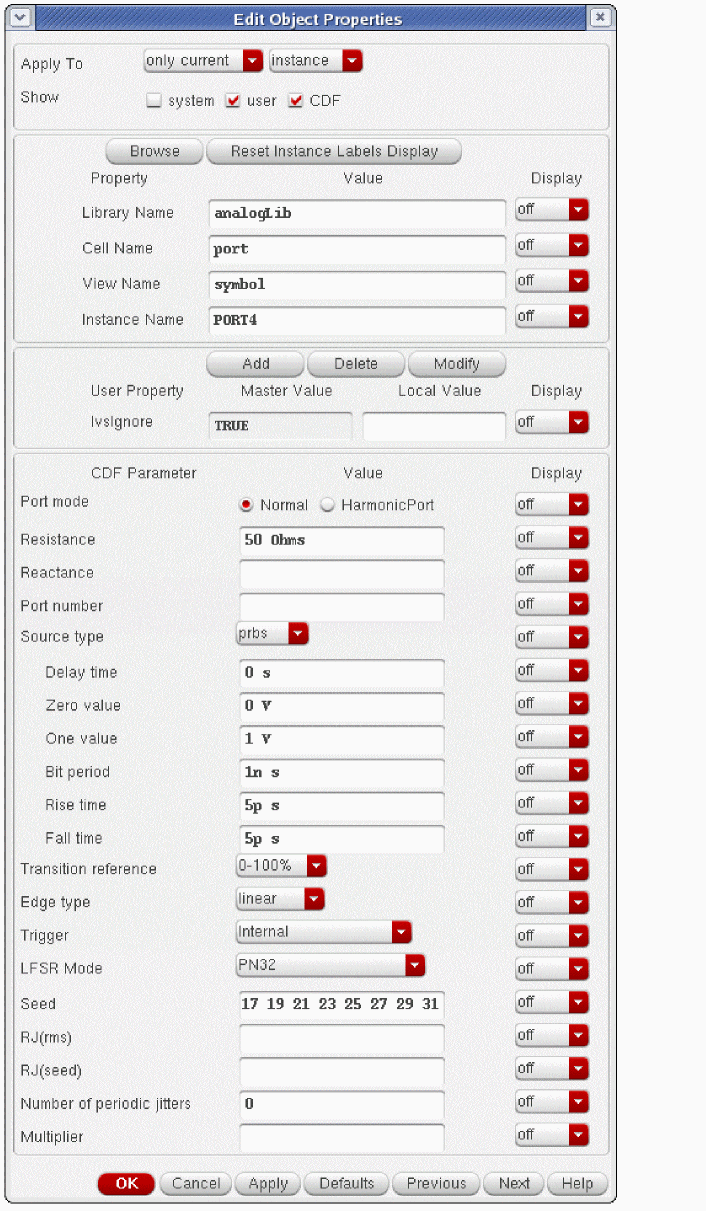The image size is (706, 1211).
Task: Uncheck the user properties checkbox
Action: click(x=234, y=101)
